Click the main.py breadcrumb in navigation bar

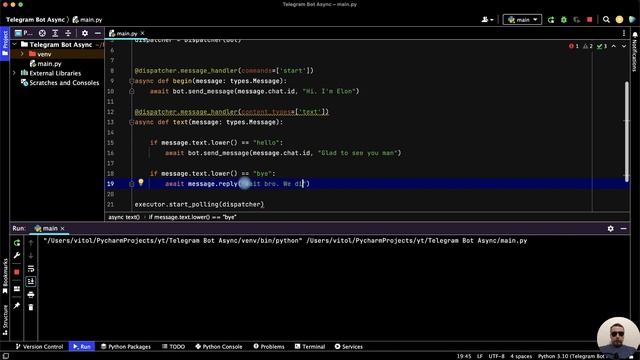[x=87, y=20]
